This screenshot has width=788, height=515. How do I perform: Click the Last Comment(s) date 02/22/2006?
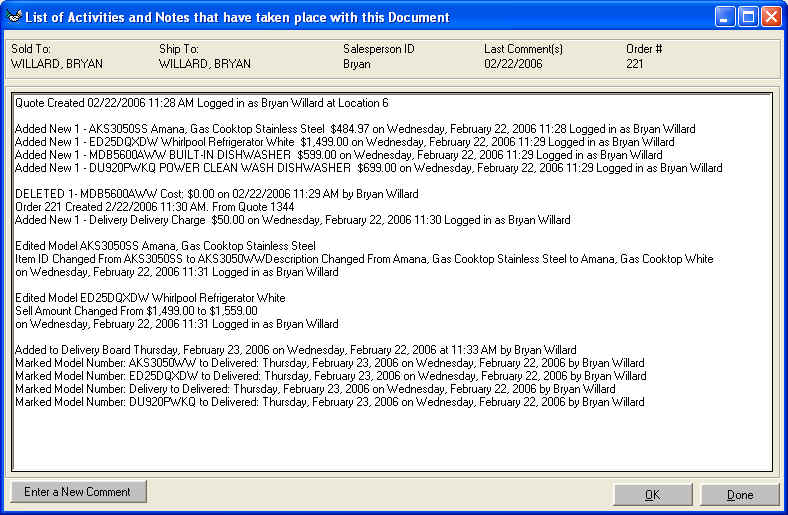tap(513, 64)
